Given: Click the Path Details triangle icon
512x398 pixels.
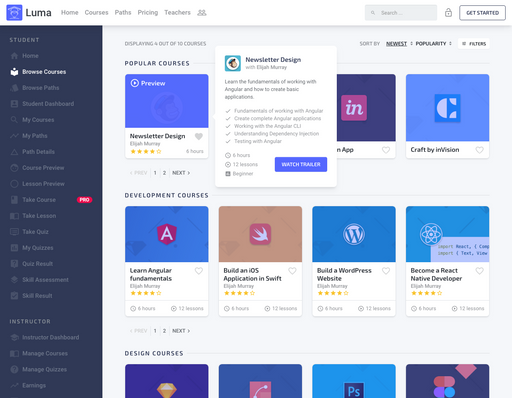Looking at the screenshot, I should pyautogui.click(x=14, y=152).
